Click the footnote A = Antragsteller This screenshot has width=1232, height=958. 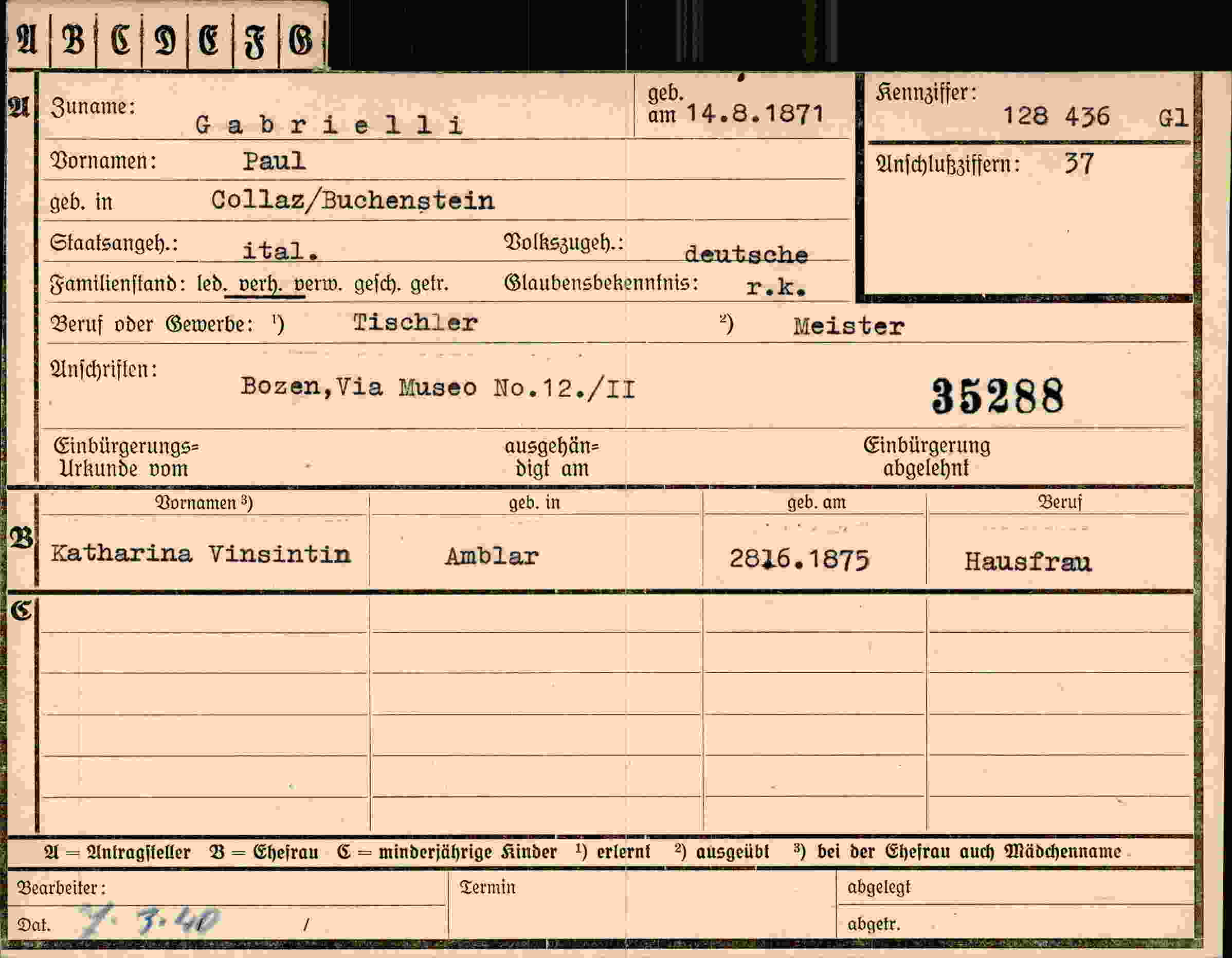pyautogui.click(x=117, y=852)
